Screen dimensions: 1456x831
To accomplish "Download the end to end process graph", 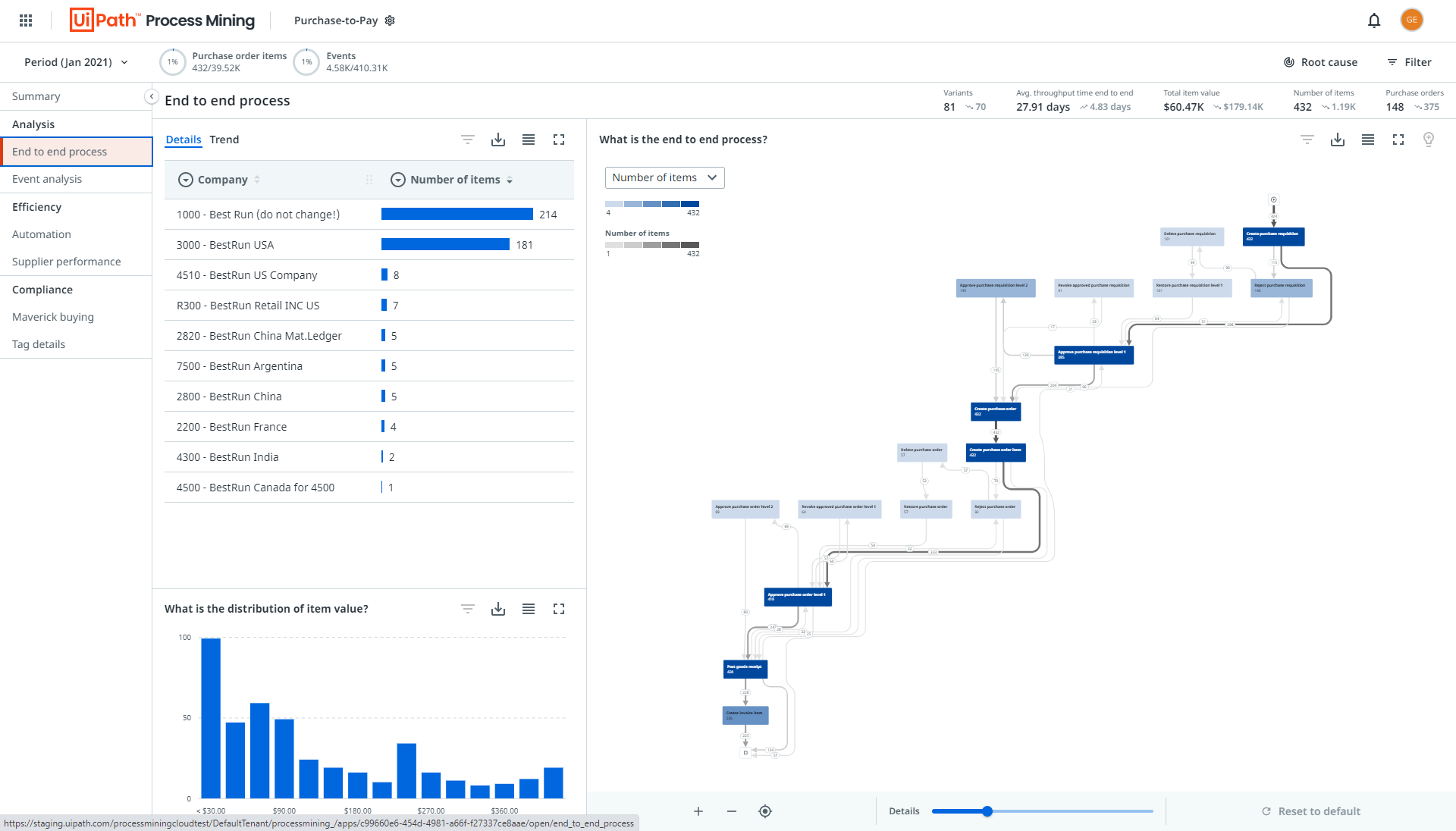I will (1338, 140).
